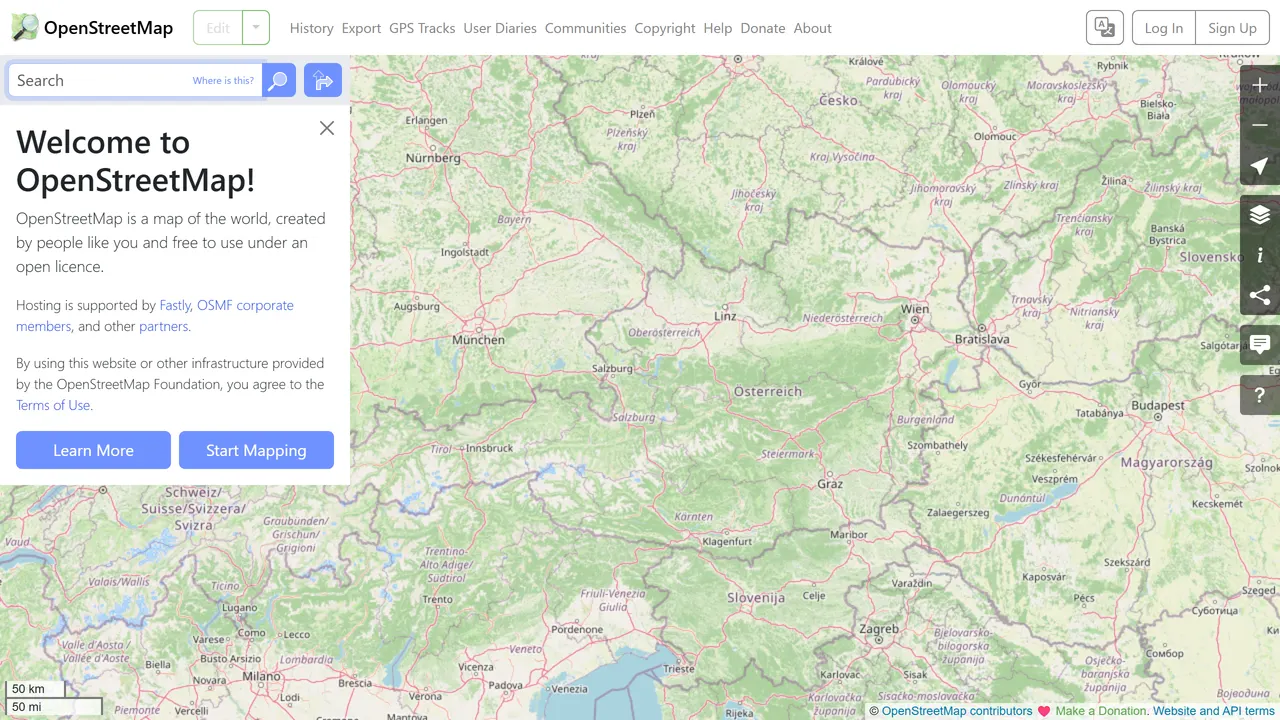This screenshot has width=1280, height=720.
Task: Open the map layers panel icon
Action: (x=1260, y=215)
